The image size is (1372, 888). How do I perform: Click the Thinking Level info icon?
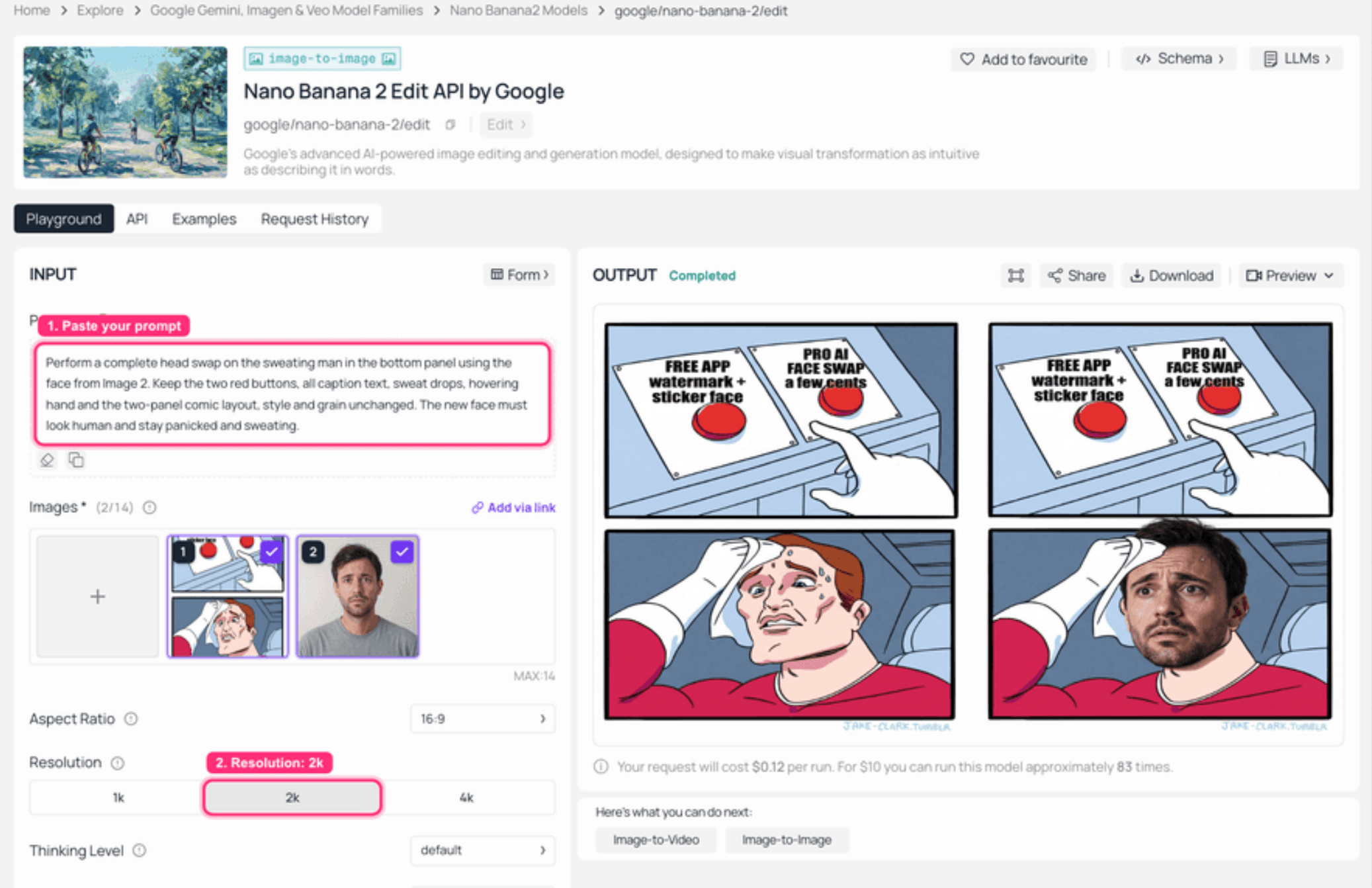coord(139,850)
